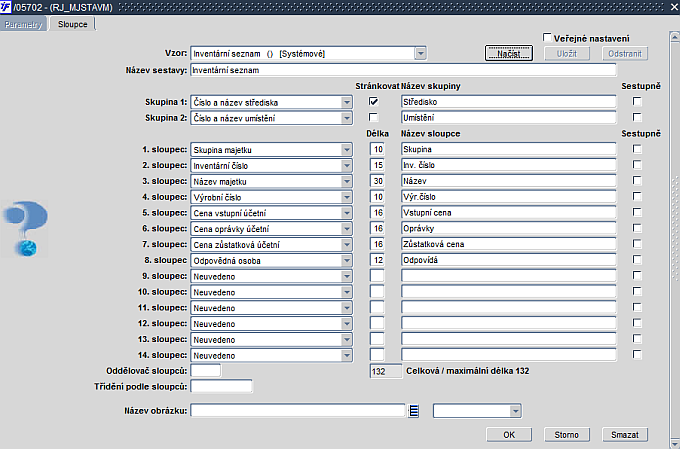Click empty Délka field for 9. sloupec
This screenshot has width=680, height=449.
[x=377, y=275]
